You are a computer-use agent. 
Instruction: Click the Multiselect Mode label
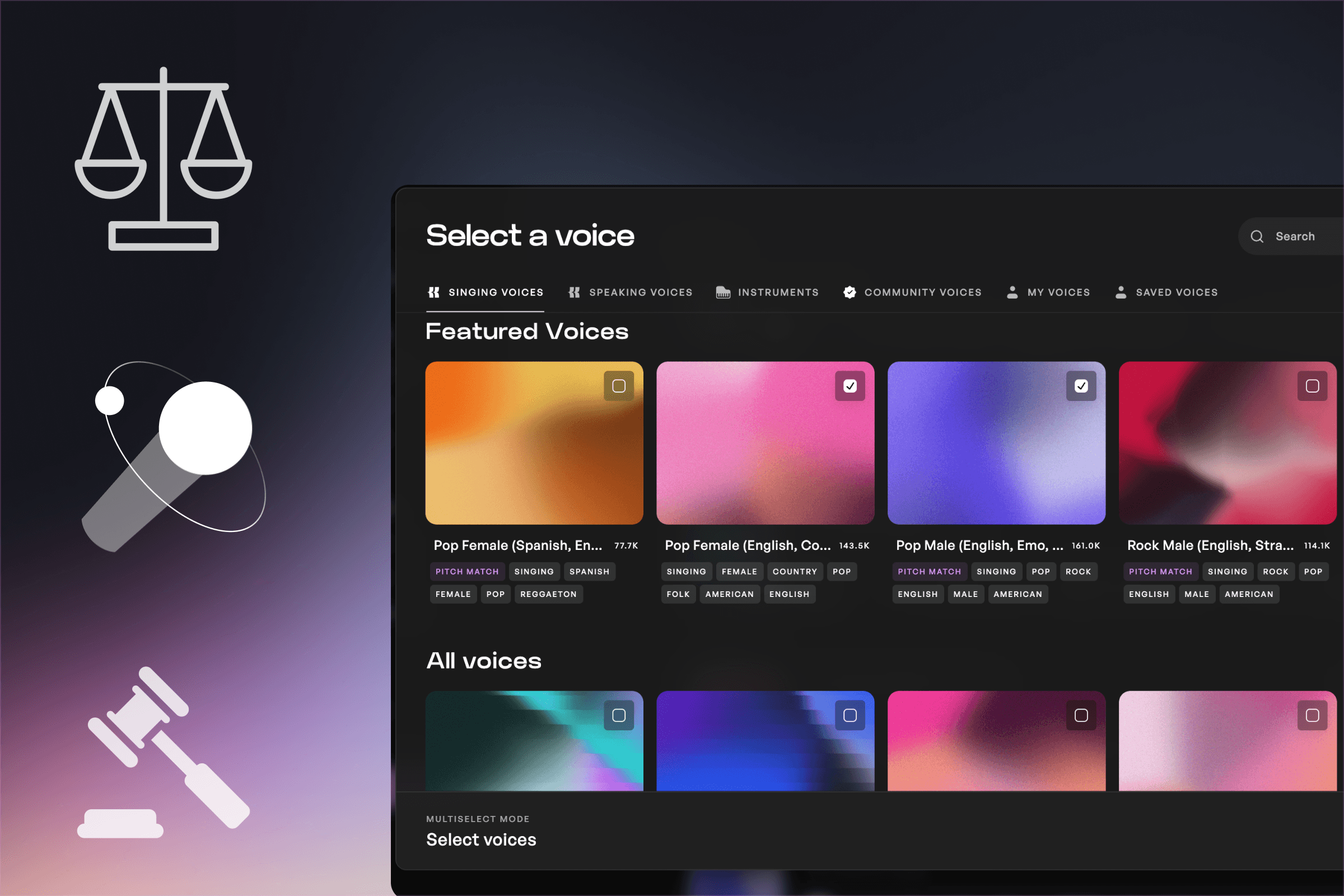[x=478, y=819]
